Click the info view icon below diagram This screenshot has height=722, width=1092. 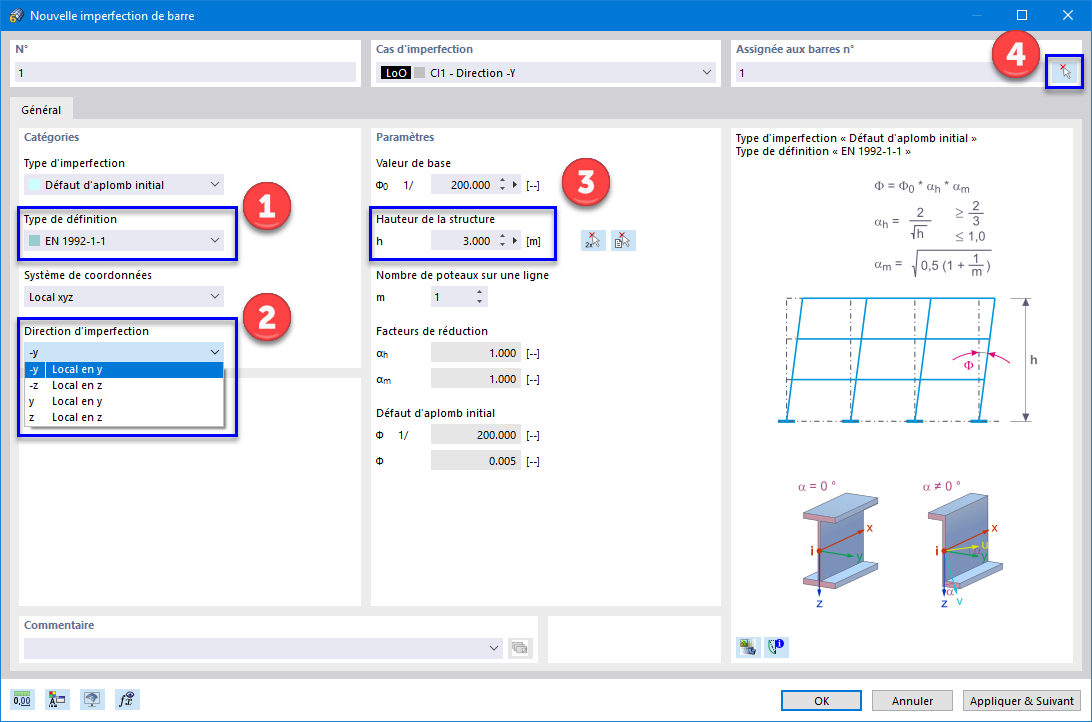[x=777, y=647]
